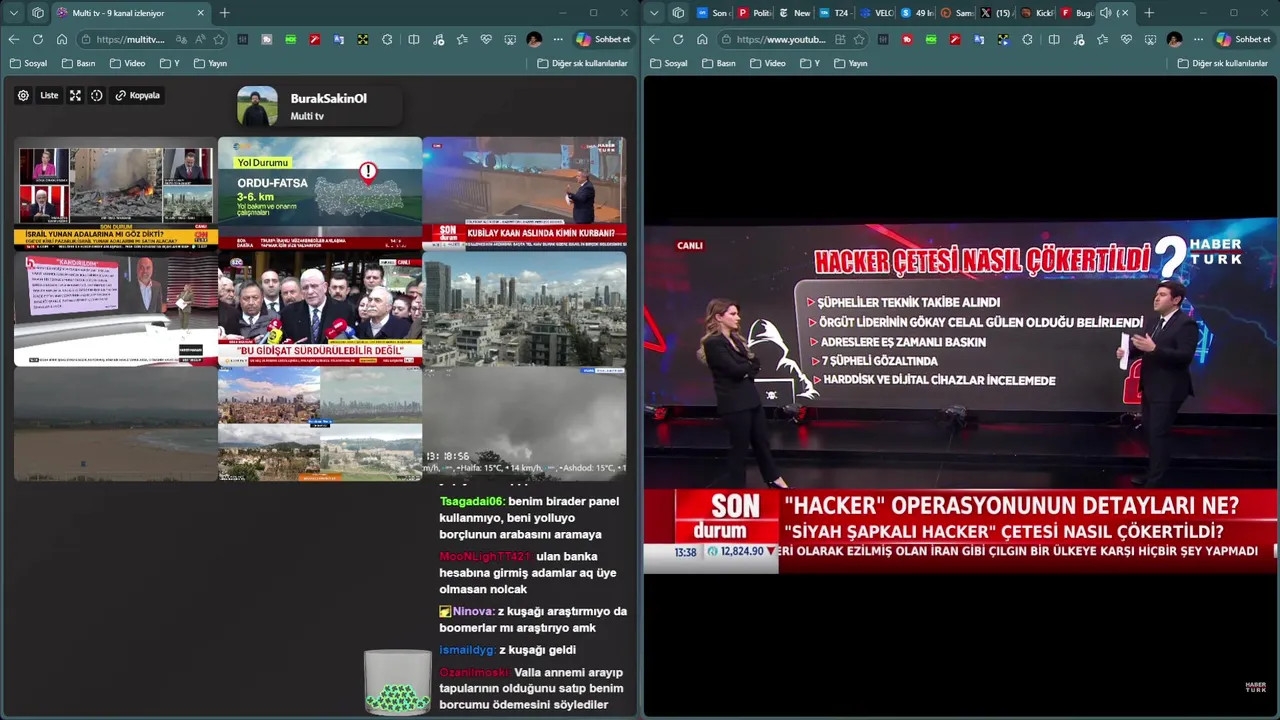The height and width of the screenshot is (720, 1280).
Task: Open home page in Multi tv window
Action: (x=62, y=39)
